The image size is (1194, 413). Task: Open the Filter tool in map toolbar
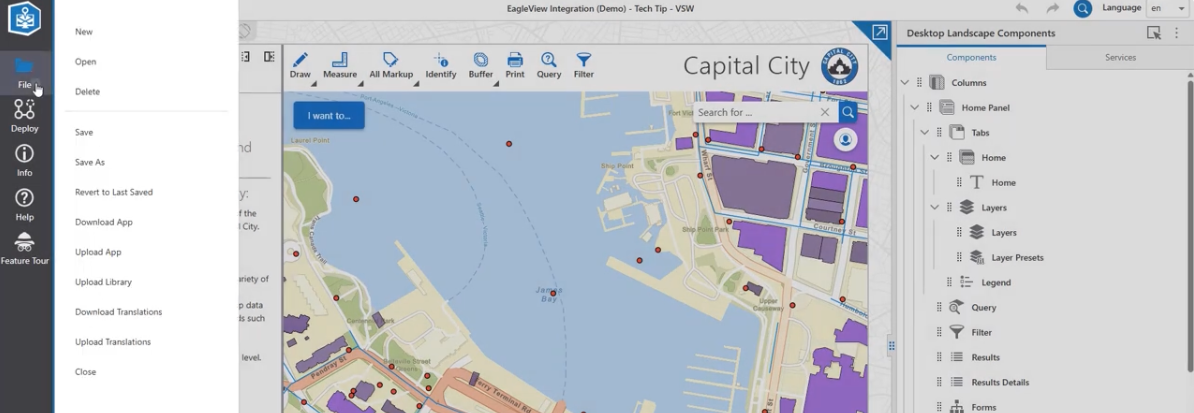click(x=584, y=66)
